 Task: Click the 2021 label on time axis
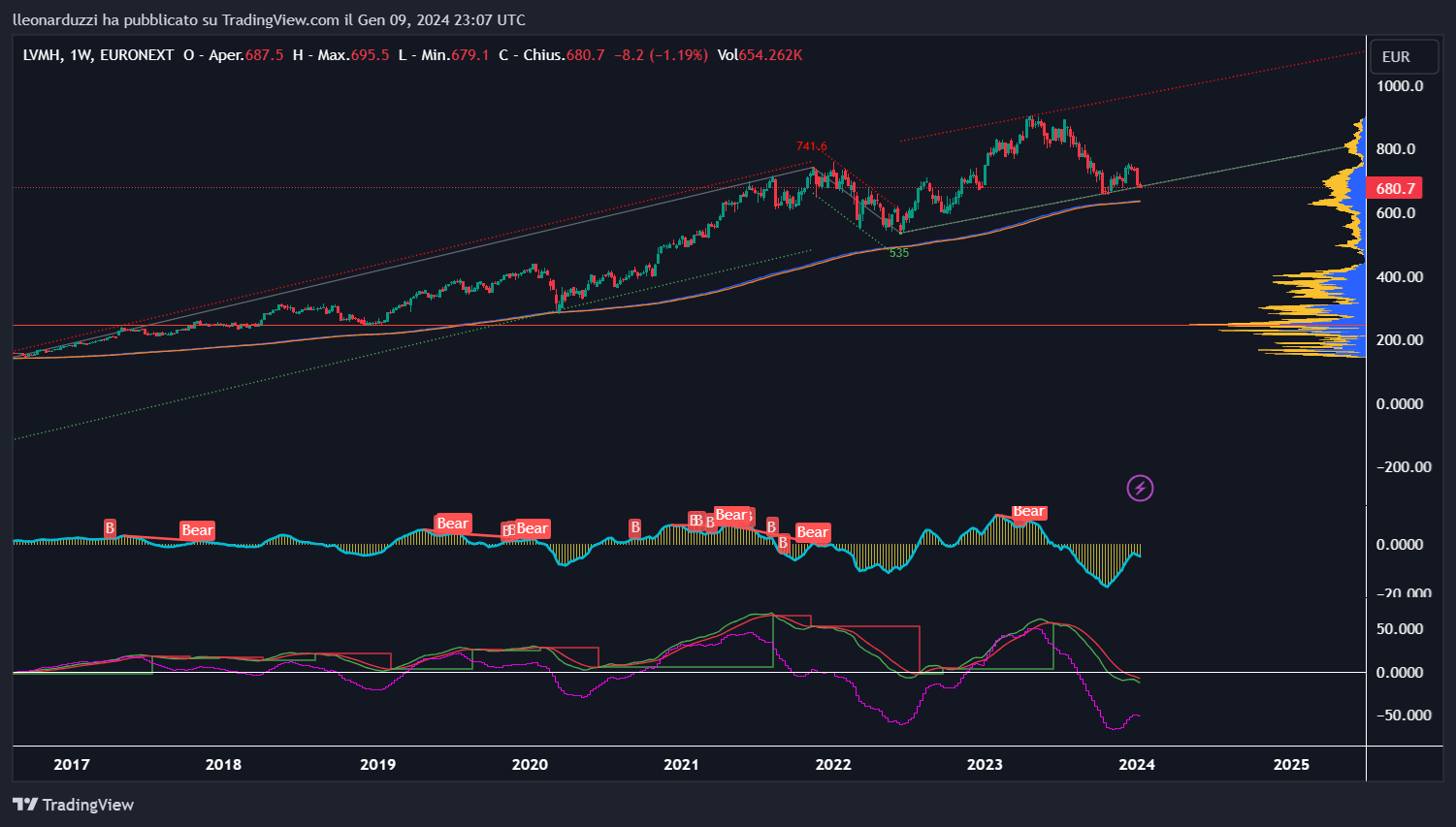(681, 764)
